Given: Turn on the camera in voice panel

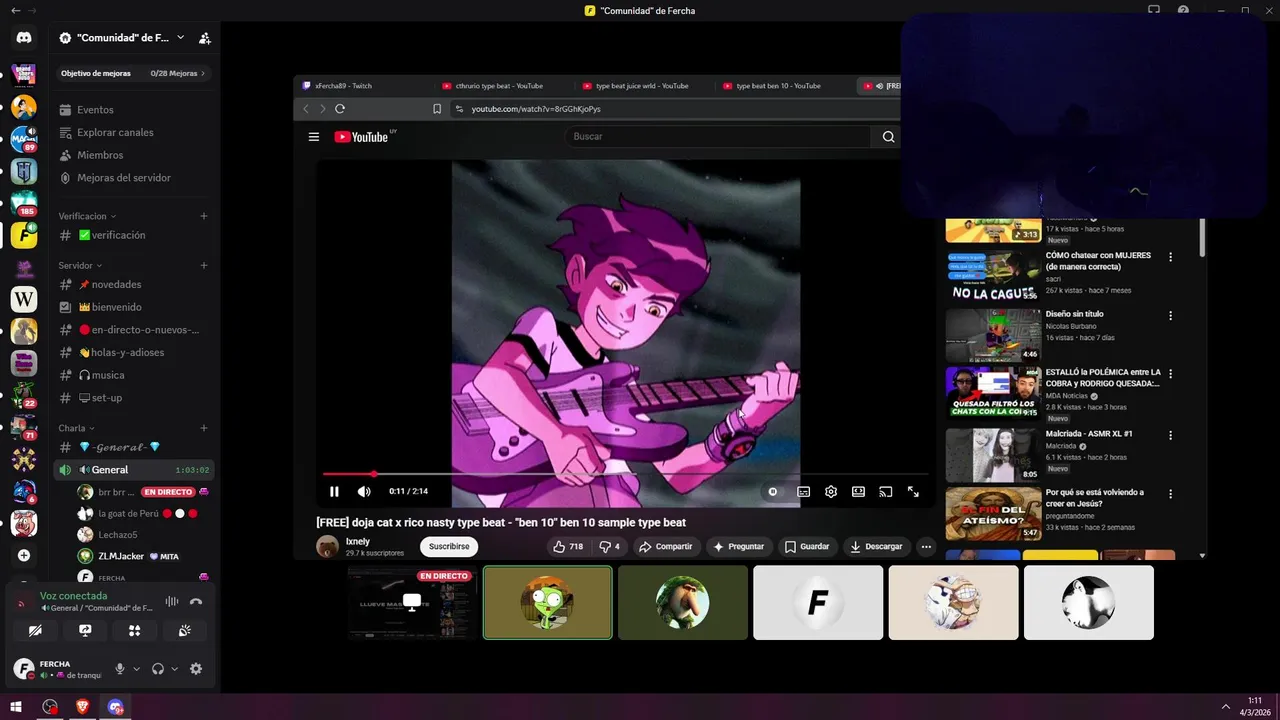Looking at the screenshot, I should pos(35,631).
